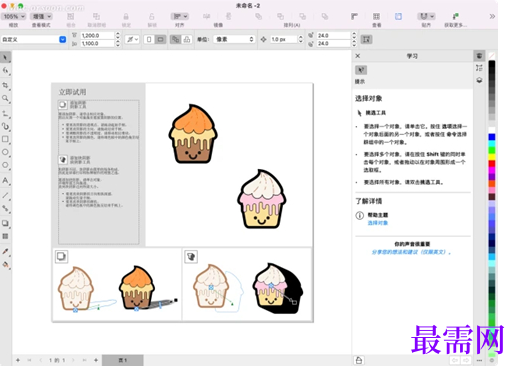Select the Zoom magnifier tool
The image size is (523, 371).
(5, 98)
